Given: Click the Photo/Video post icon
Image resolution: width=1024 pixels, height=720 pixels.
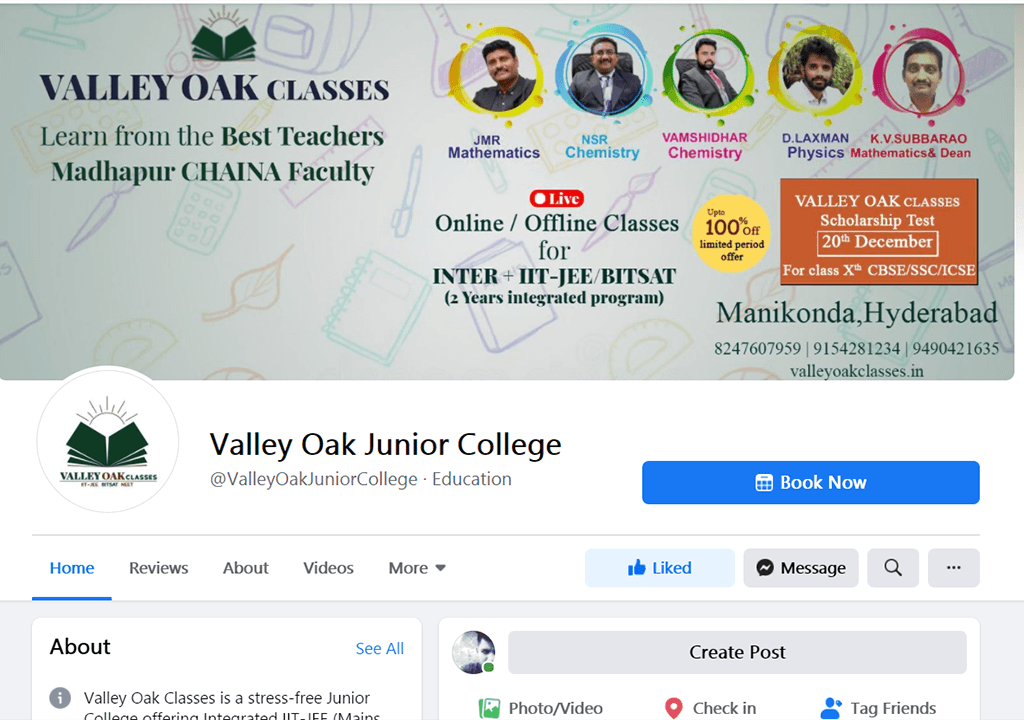Looking at the screenshot, I should (x=489, y=708).
